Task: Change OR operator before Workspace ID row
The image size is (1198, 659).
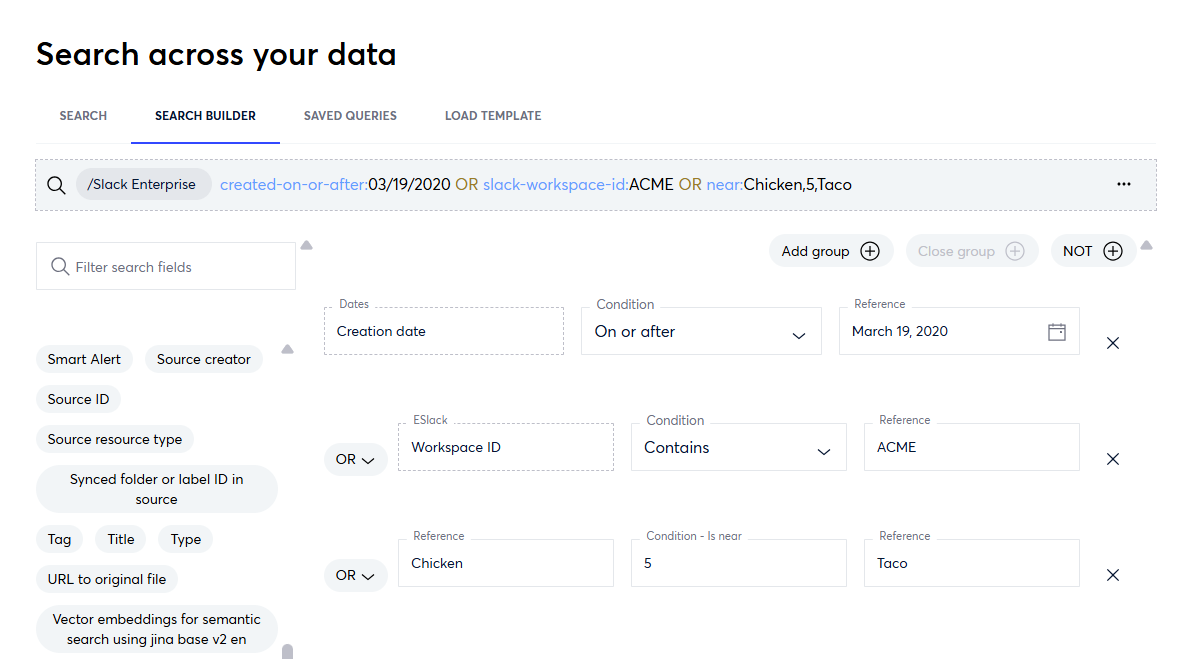Action: 355,459
